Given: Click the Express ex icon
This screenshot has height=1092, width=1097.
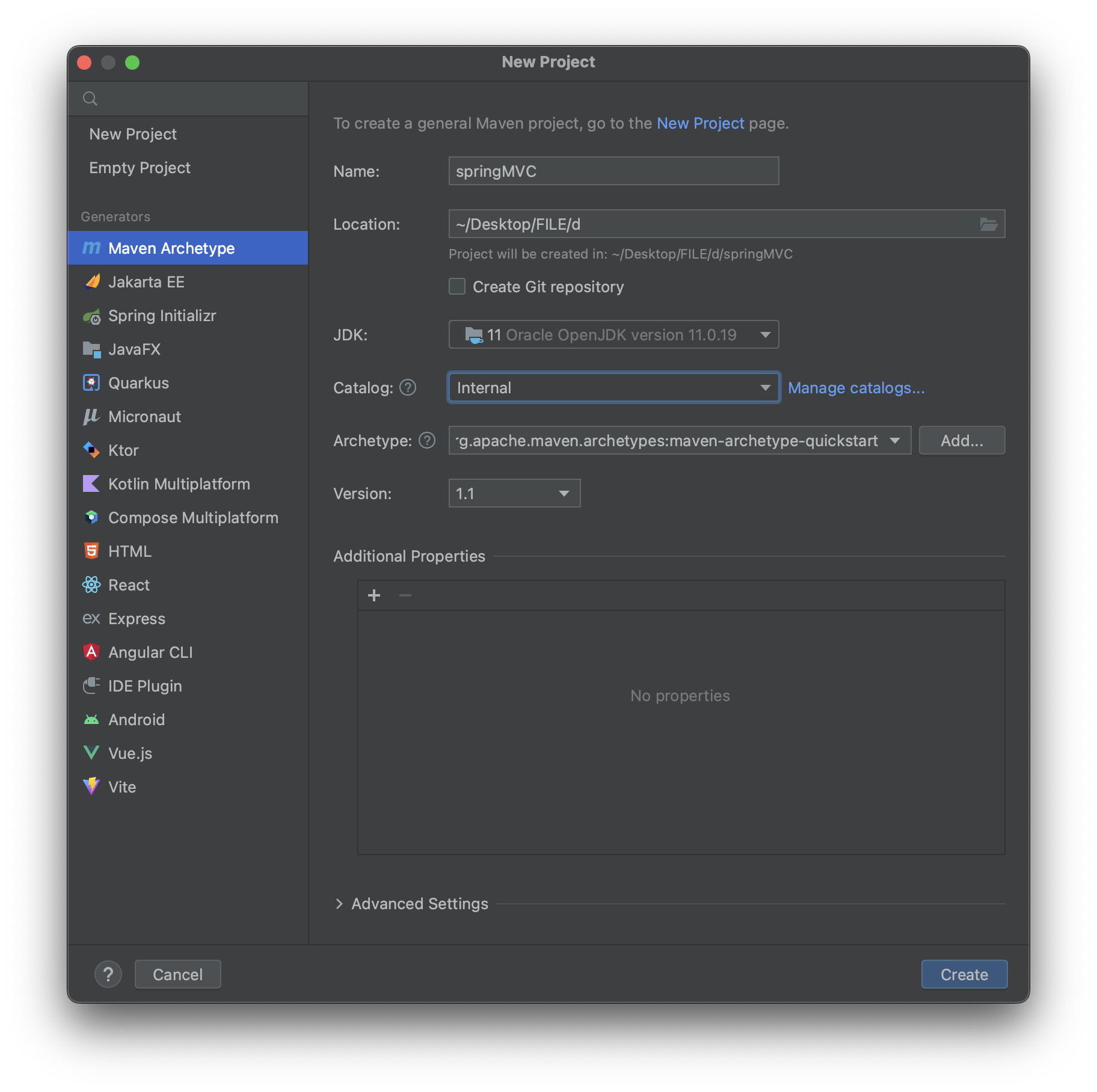Looking at the screenshot, I should 91,618.
